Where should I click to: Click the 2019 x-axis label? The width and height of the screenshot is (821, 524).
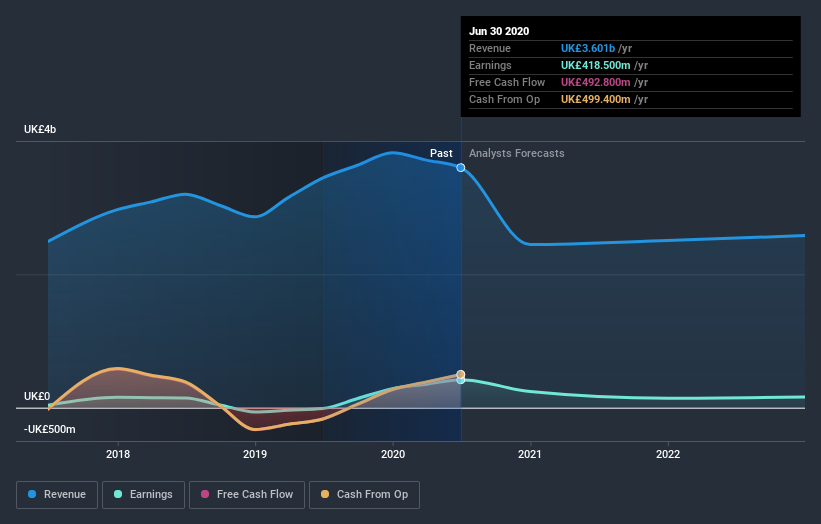click(x=255, y=454)
